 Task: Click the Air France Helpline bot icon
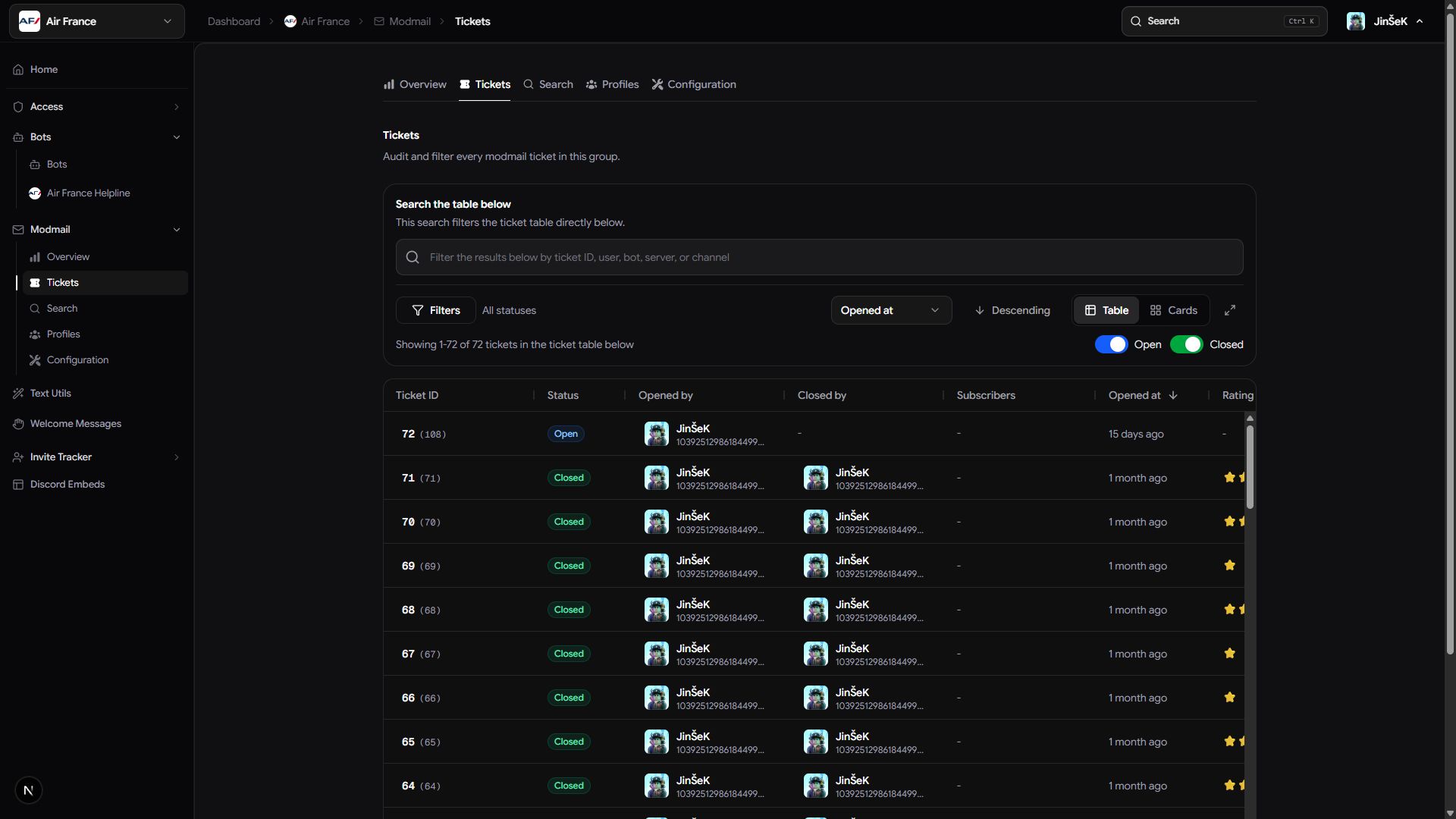pyautogui.click(x=35, y=193)
